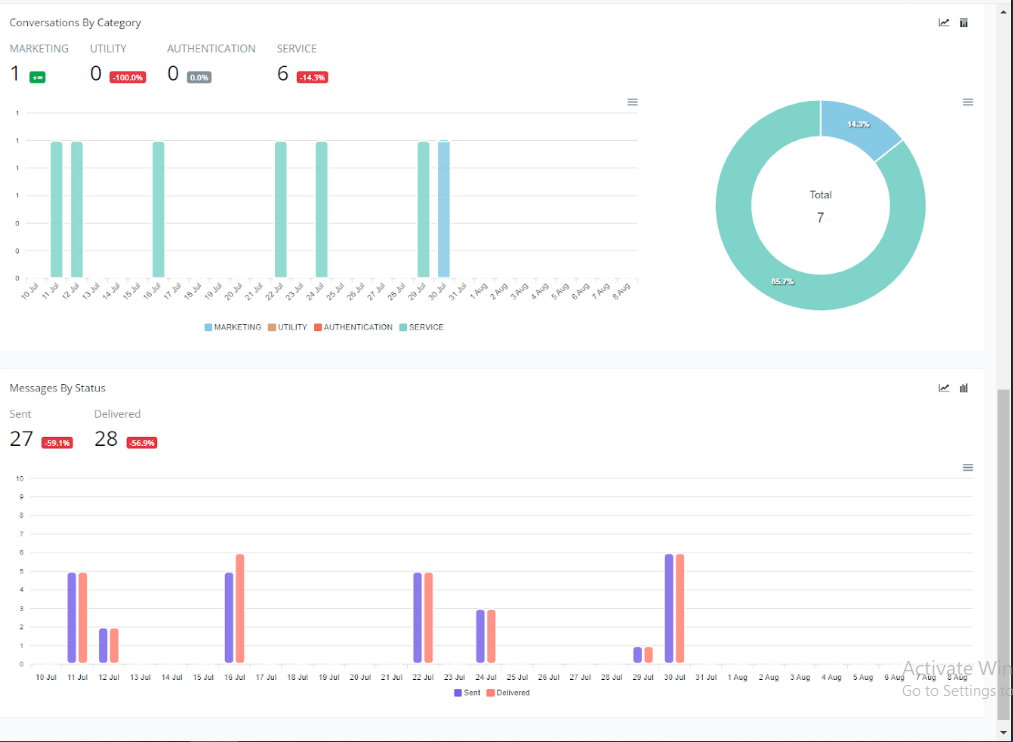
Task: Click the -14.3% badge beside SERVICE count
Action: (x=312, y=77)
